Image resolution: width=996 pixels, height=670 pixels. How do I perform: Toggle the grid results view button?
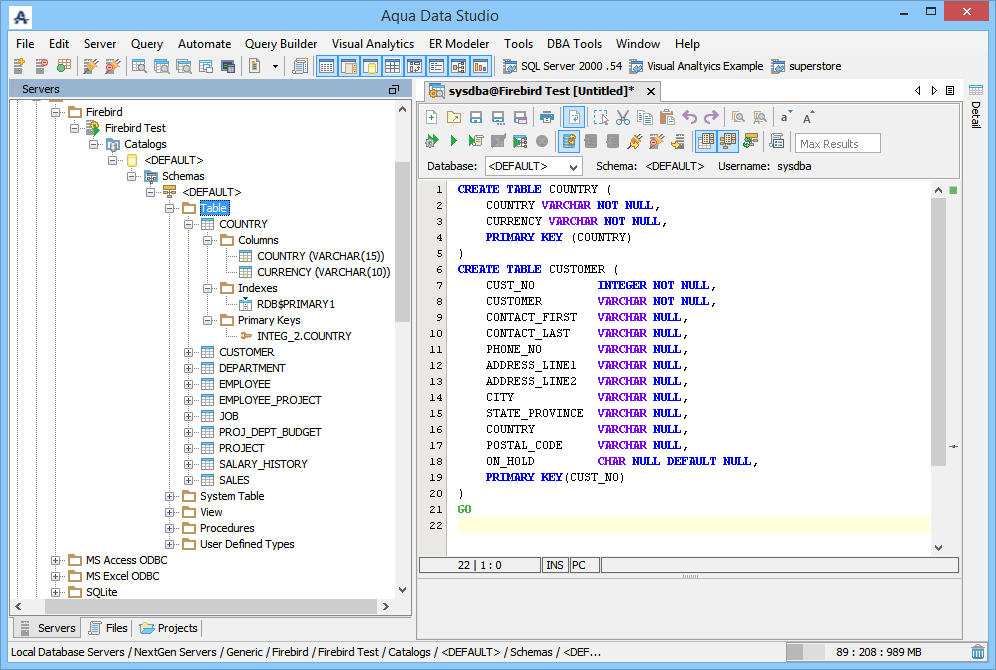pos(706,142)
